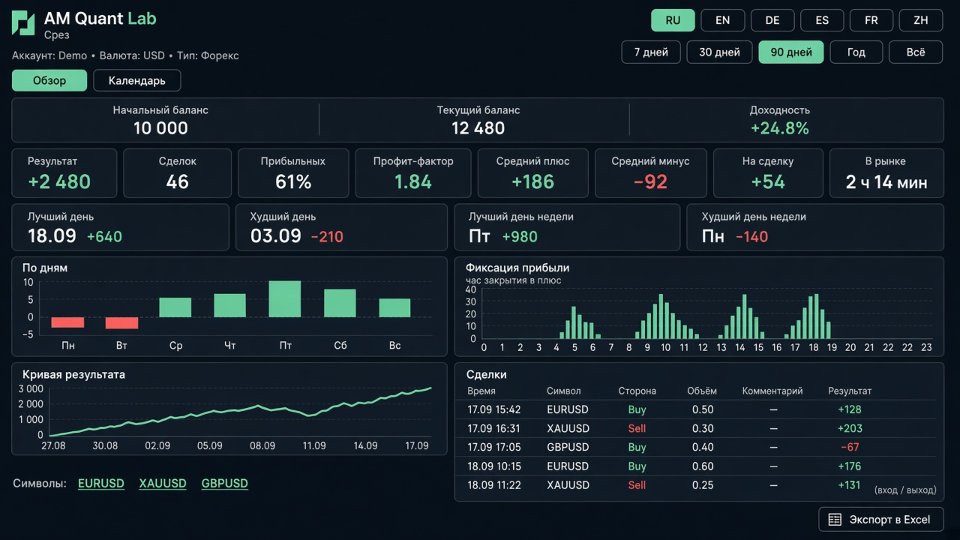
Task: Follow the EURUSD symbol link
Action: pyautogui.click(x=101, y=483)
